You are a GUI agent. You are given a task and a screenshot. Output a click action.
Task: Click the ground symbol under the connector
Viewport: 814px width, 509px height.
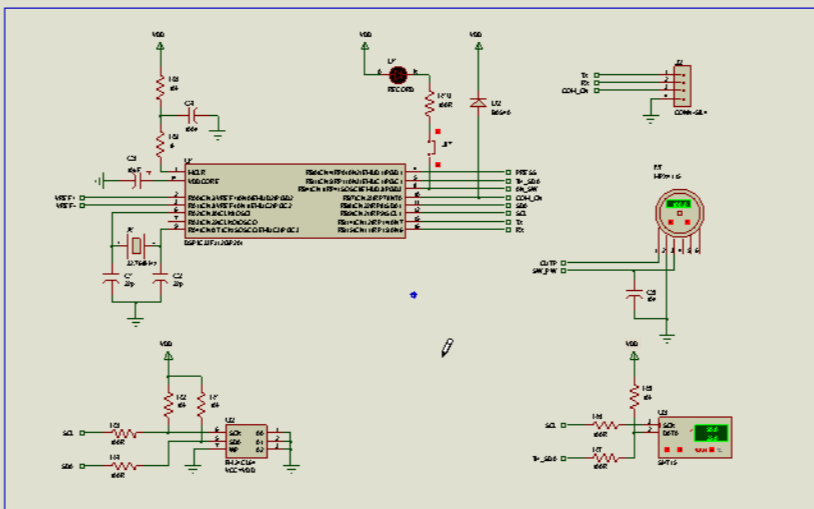(x=651, y=119)
